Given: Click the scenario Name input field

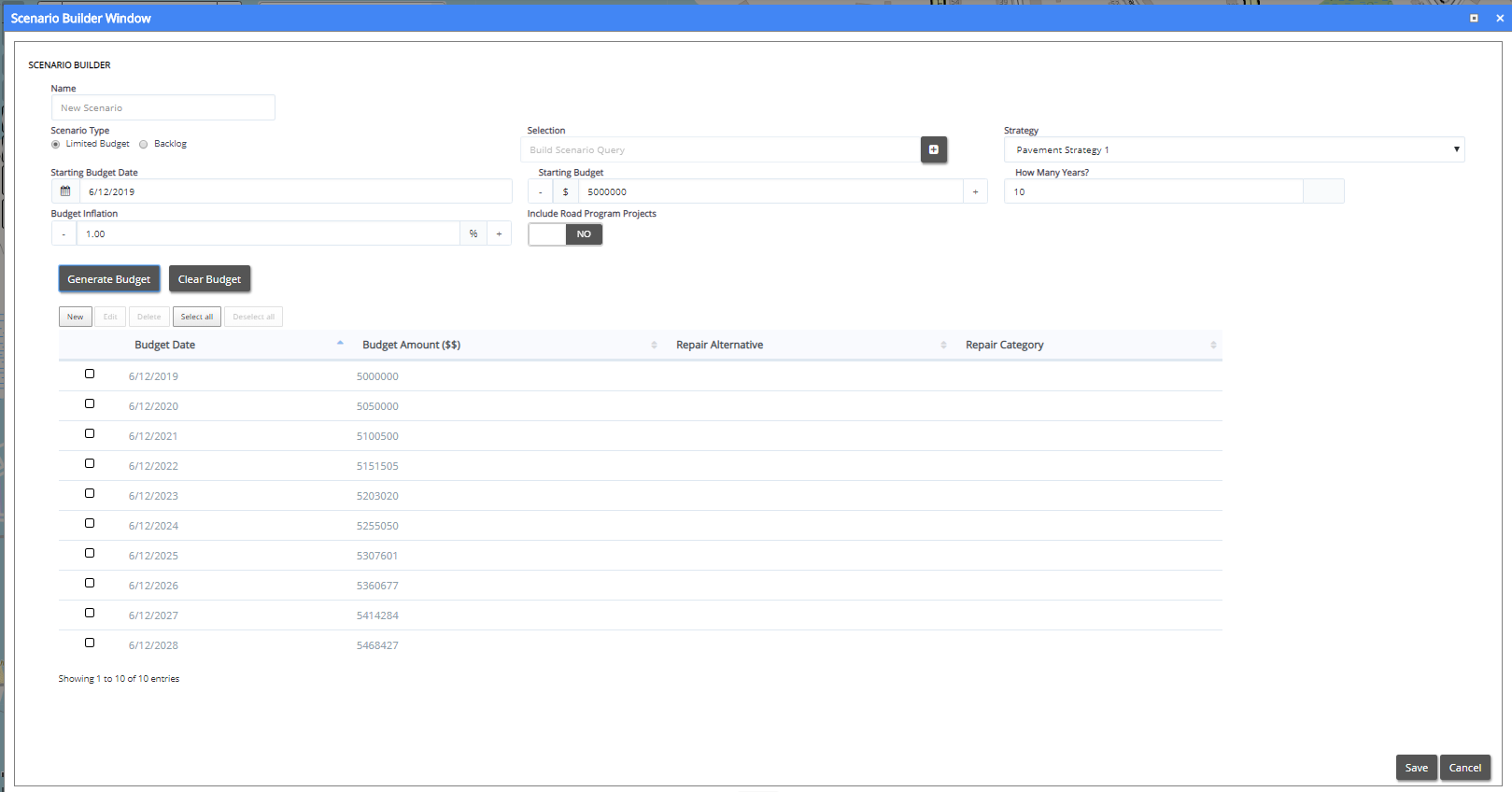Looking at the screenshot, I should [x=163, y=107].
